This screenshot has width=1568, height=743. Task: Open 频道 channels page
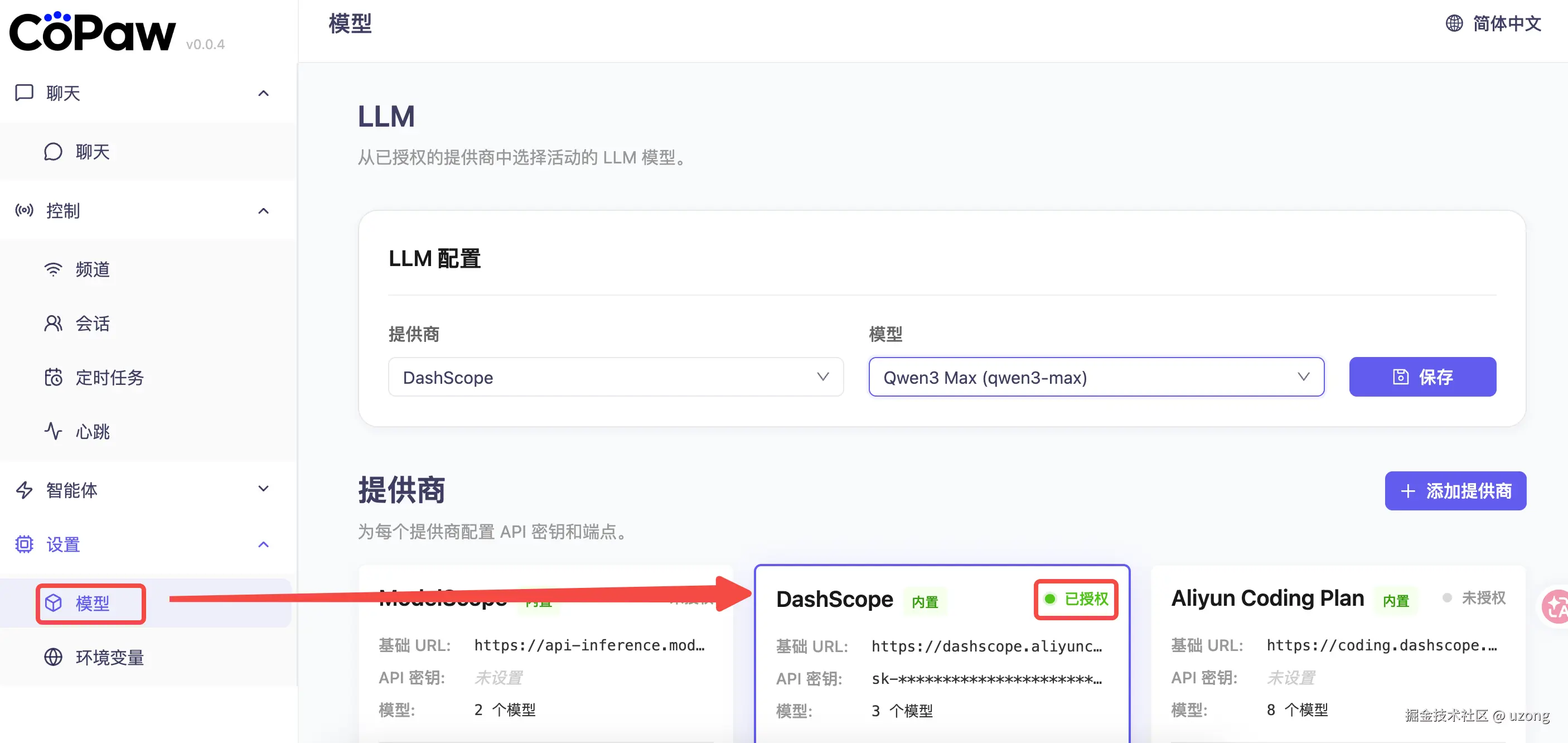(x=91, y=269)
